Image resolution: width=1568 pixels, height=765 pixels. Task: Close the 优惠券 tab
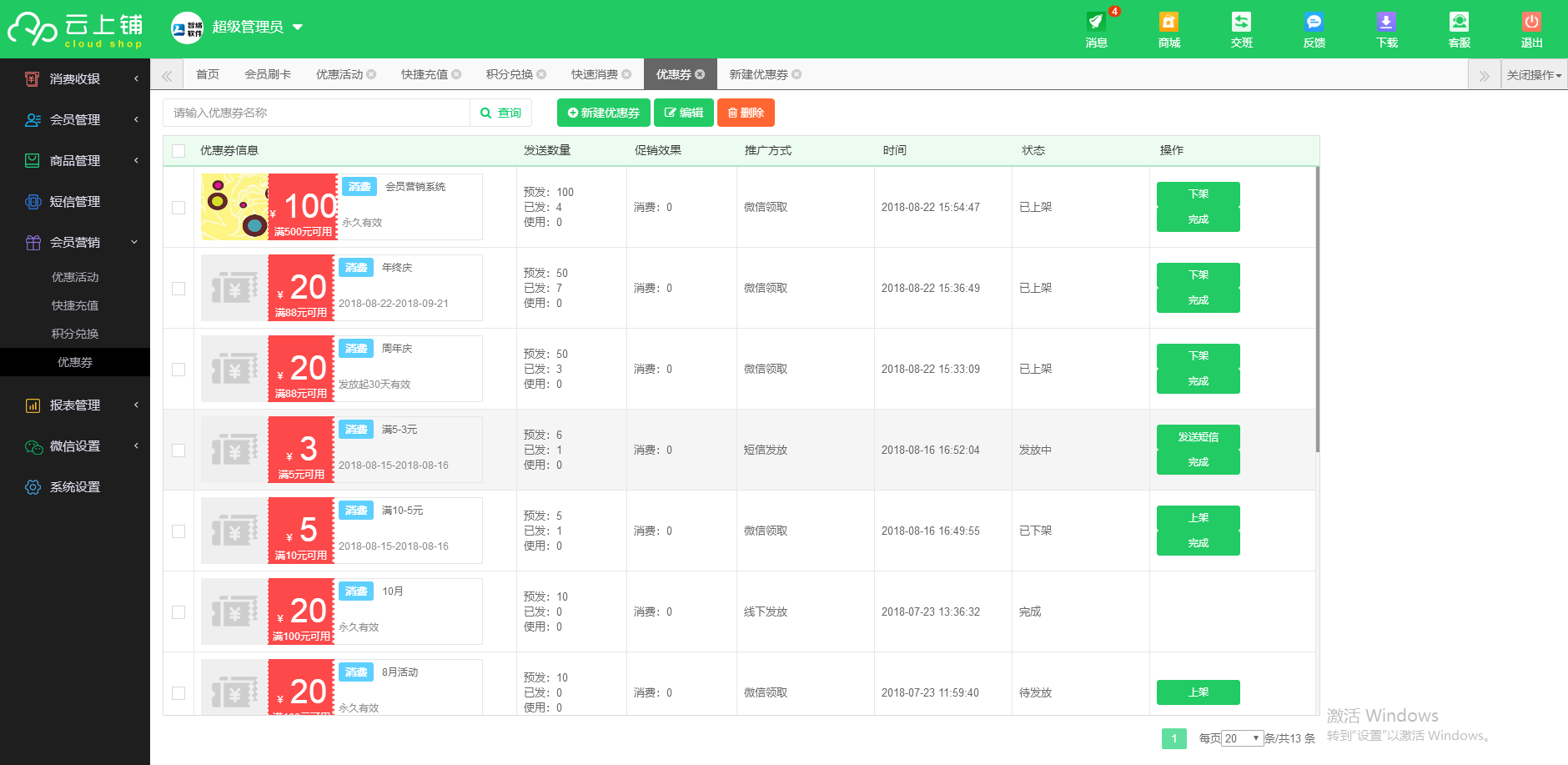pos(700,74)
